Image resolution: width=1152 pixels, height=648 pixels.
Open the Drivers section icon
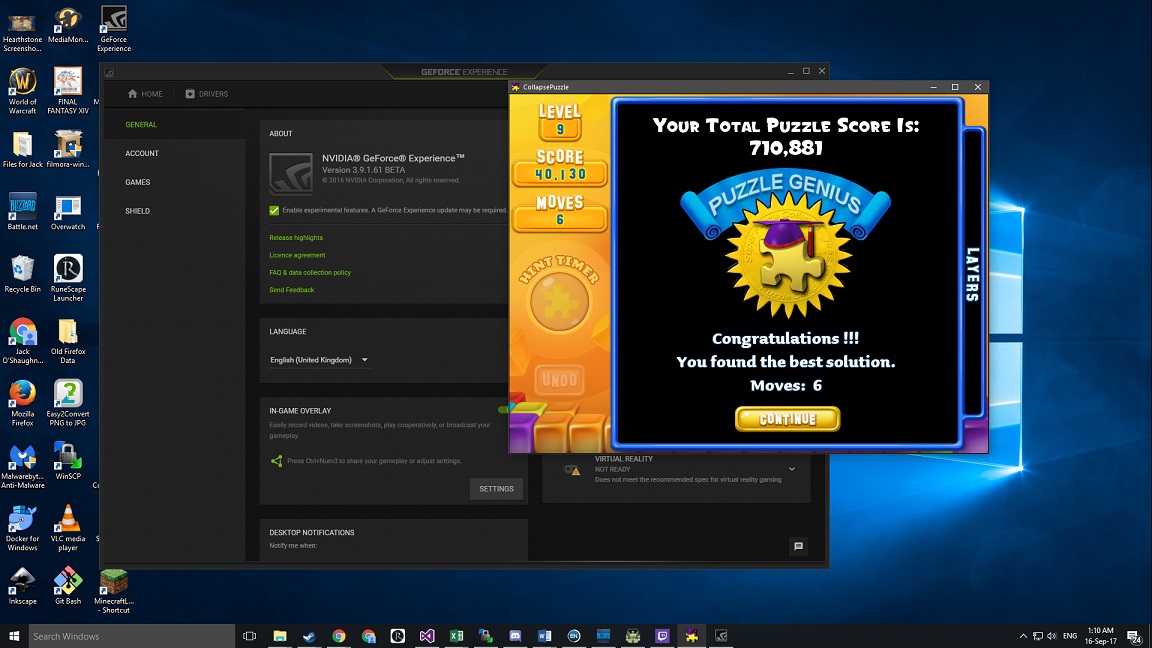(190, 94)
